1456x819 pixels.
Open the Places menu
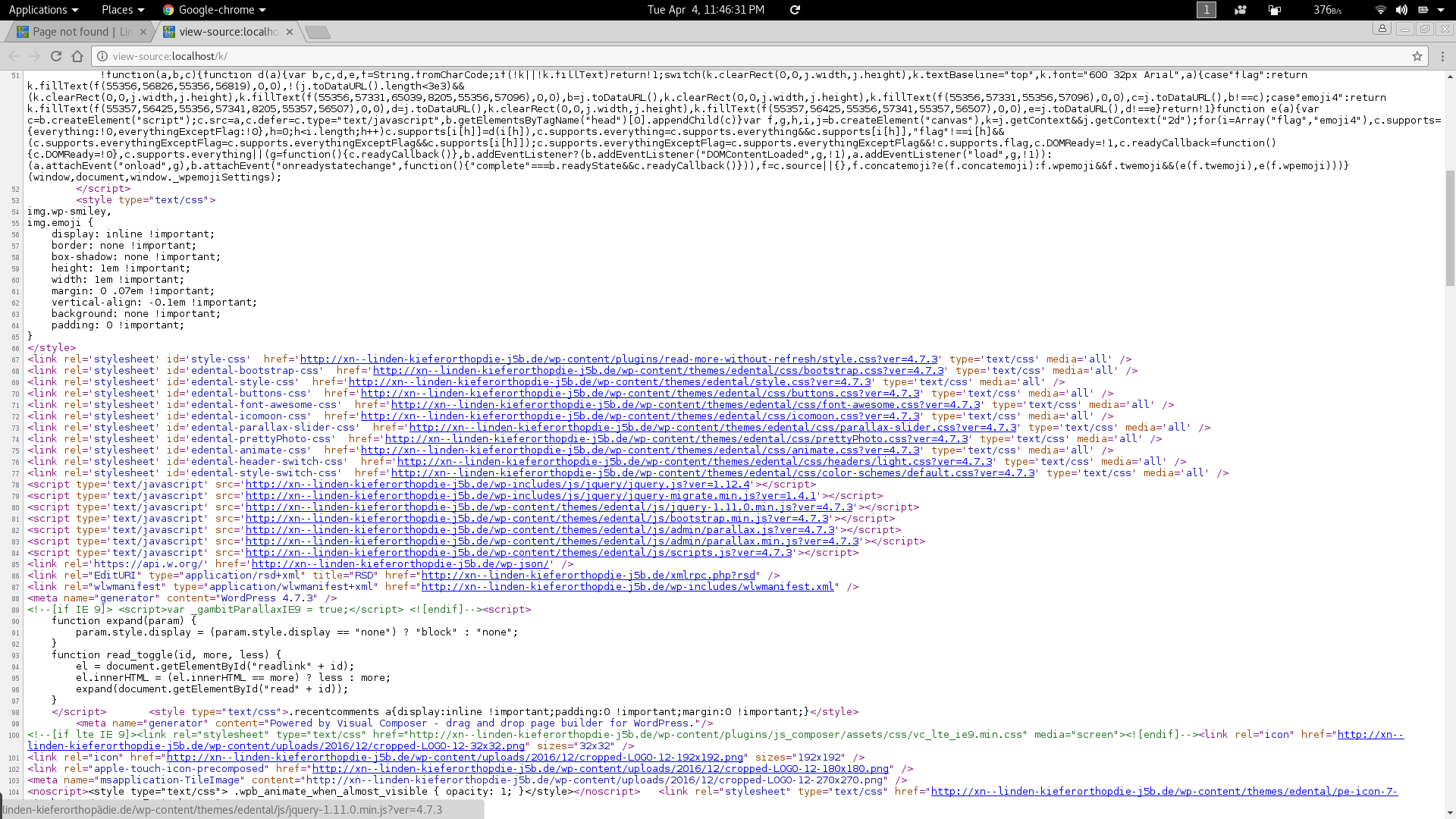click(122, 10)
